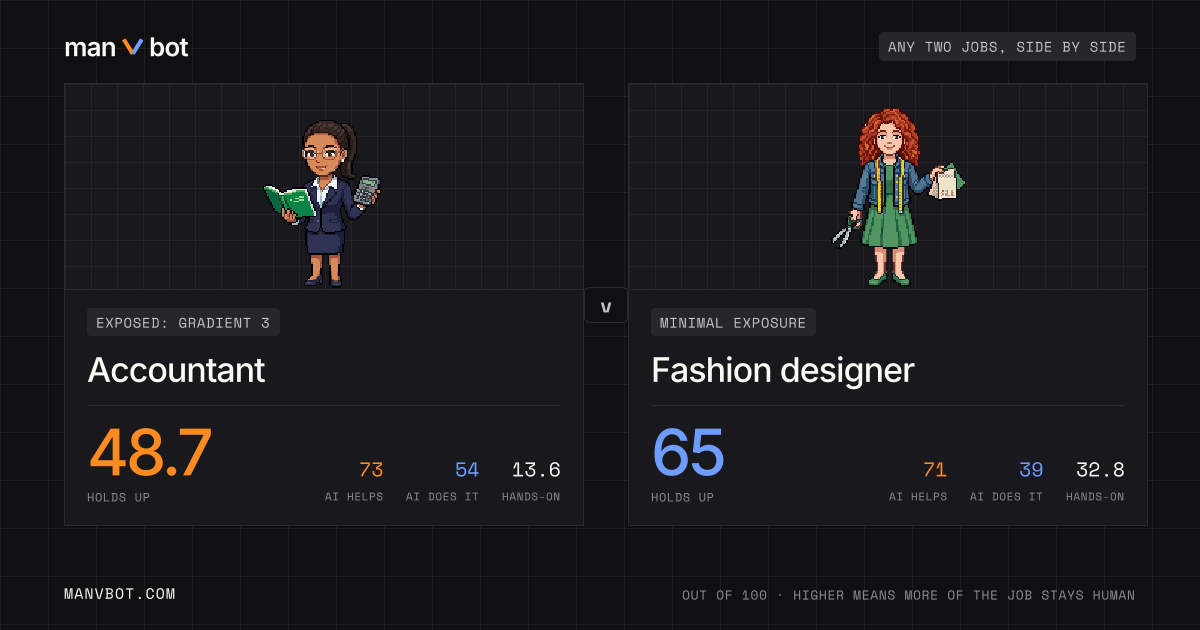Click the 'ANY TWO JOBS, SIDE BY SIDE' tag
The height and width of the screenshot is (630, 1200).
tap(1007, 47)
